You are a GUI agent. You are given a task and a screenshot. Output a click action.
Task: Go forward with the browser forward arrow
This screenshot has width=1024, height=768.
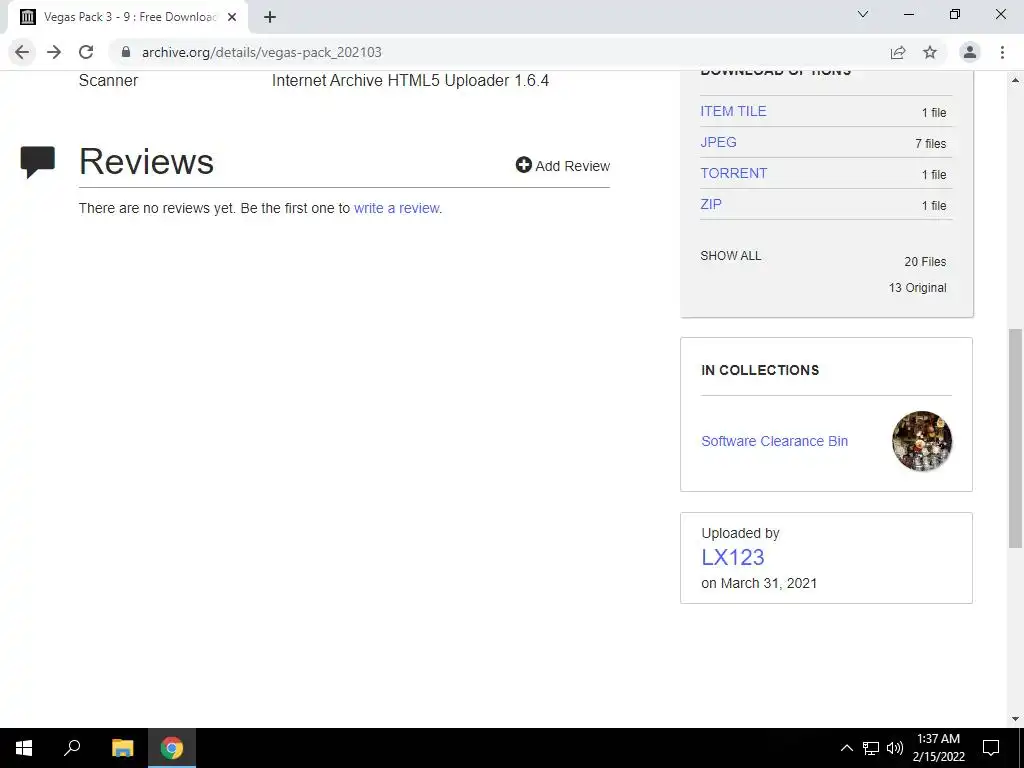pyautogui.click(x=54, y=52)
